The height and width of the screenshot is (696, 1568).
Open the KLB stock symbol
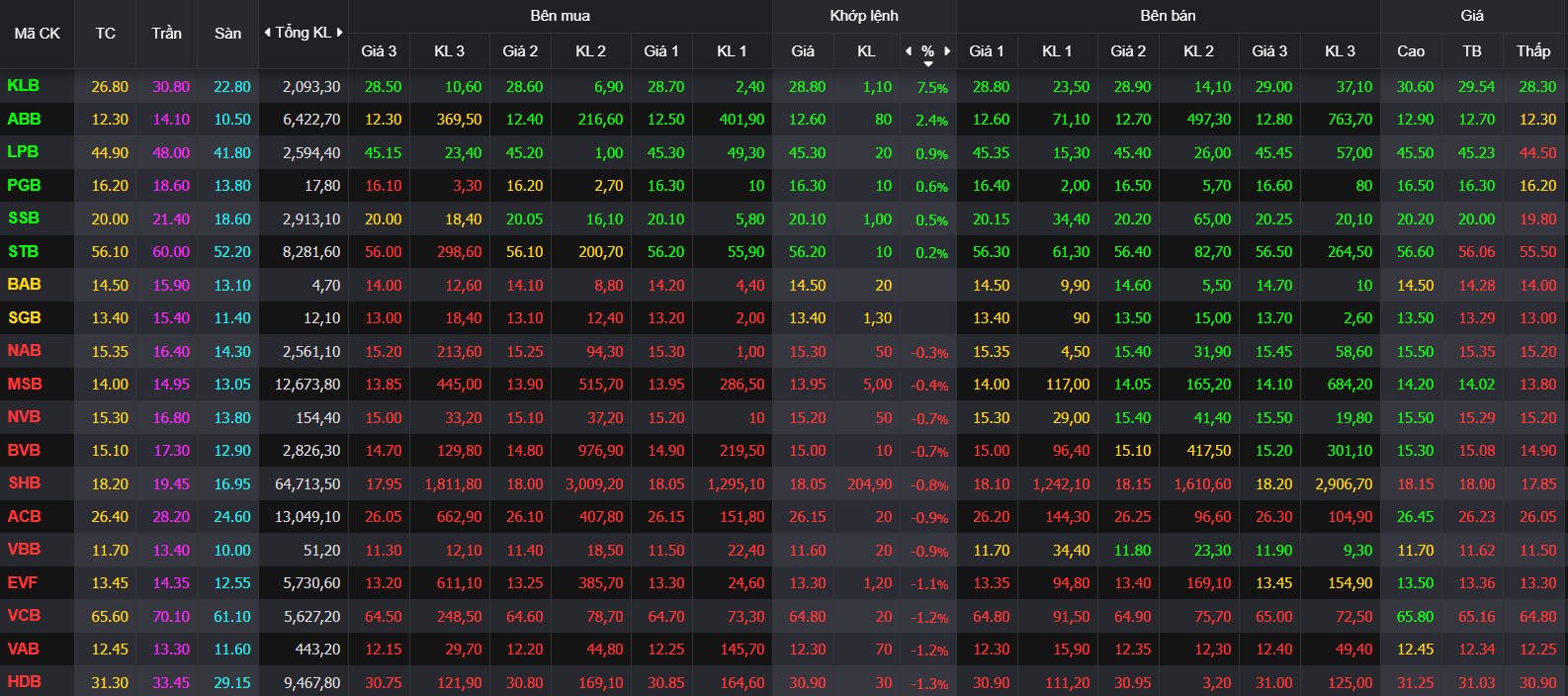[x=24, y=86]
